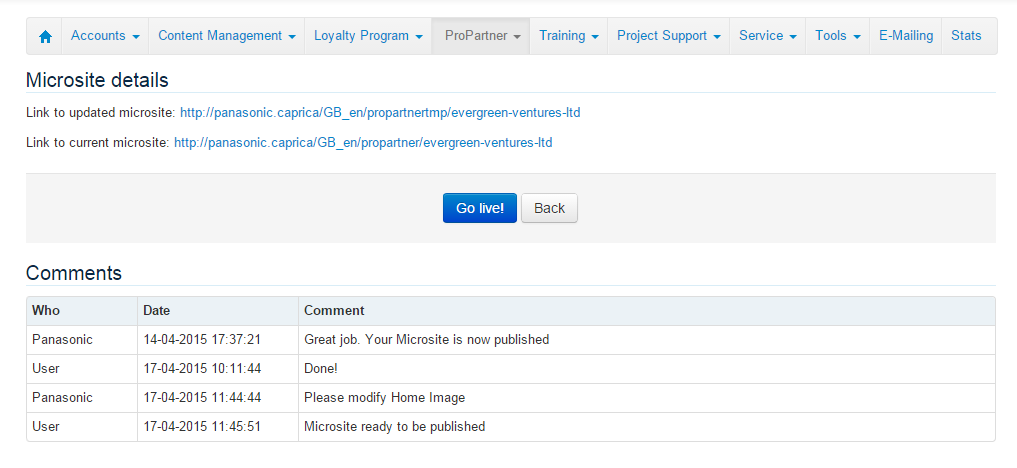Select the Who column header
This screenshot has height=468, width=1017.
[x=82, y=310]
